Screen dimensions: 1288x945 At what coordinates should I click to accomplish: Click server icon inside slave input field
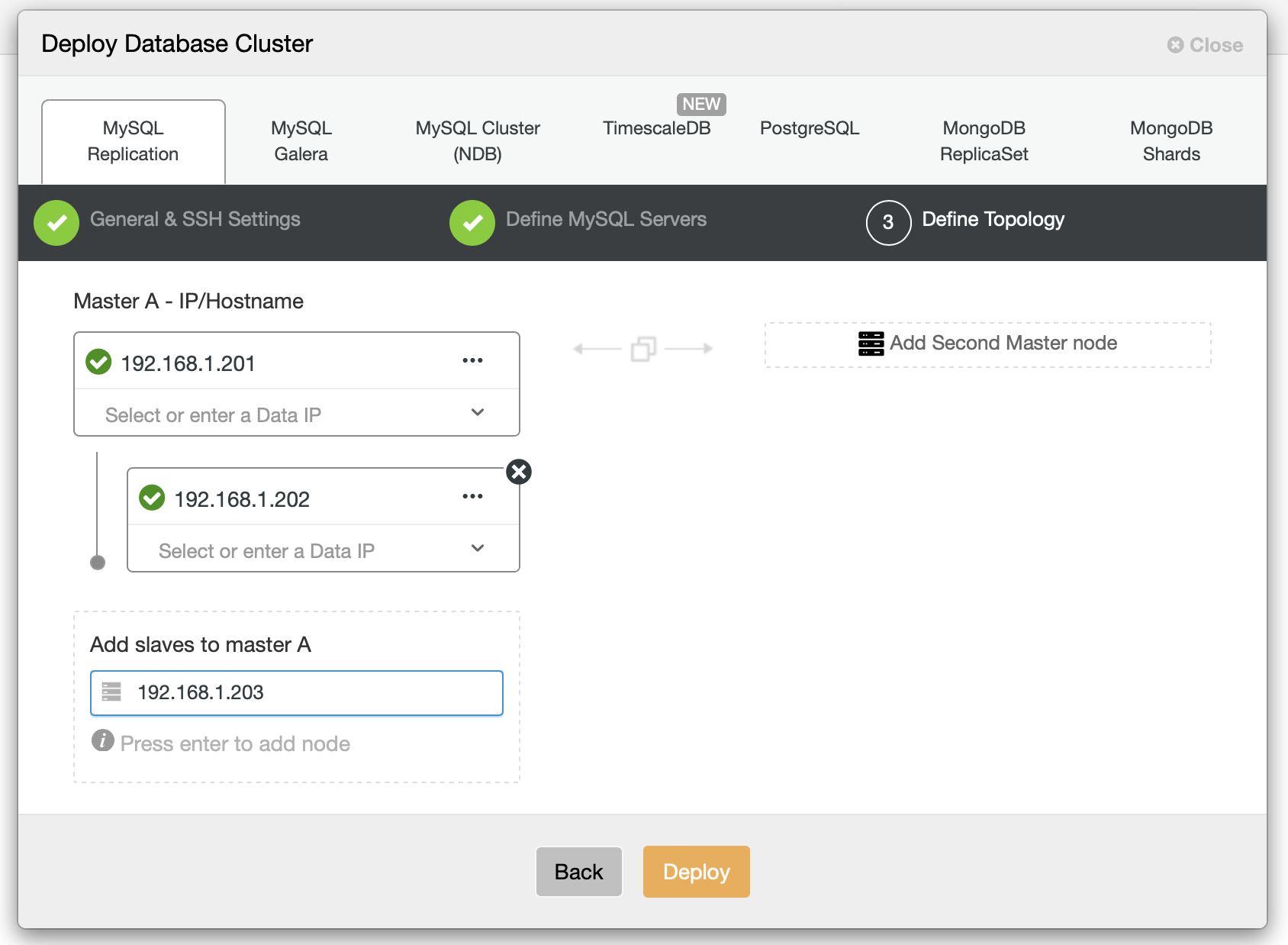(x=111, y=692)
